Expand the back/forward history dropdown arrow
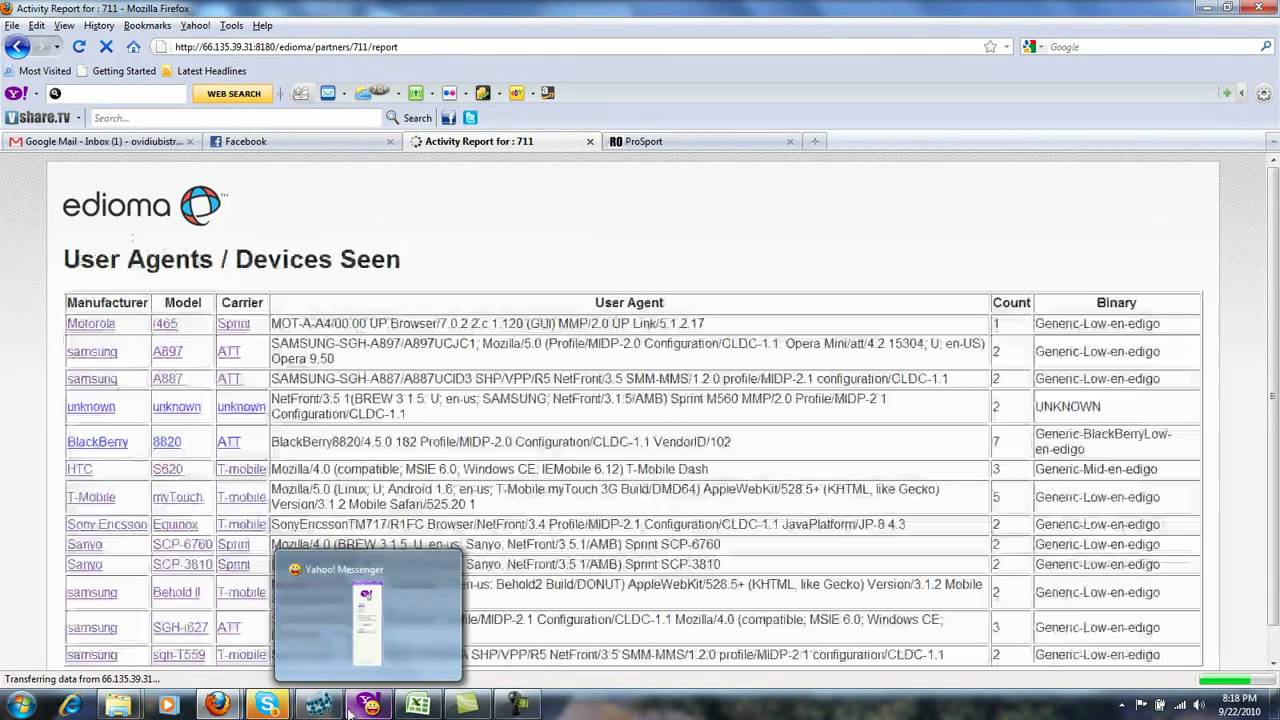The width and height of the screenshot is (1280, 720). [x=57, y=47]
